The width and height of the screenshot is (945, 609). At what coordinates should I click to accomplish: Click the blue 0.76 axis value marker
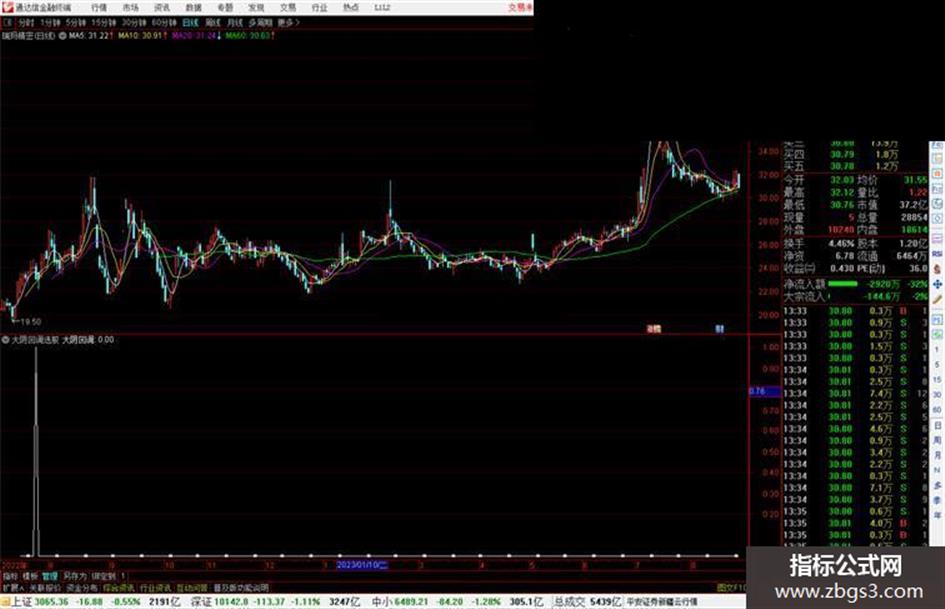pos(765,391)
